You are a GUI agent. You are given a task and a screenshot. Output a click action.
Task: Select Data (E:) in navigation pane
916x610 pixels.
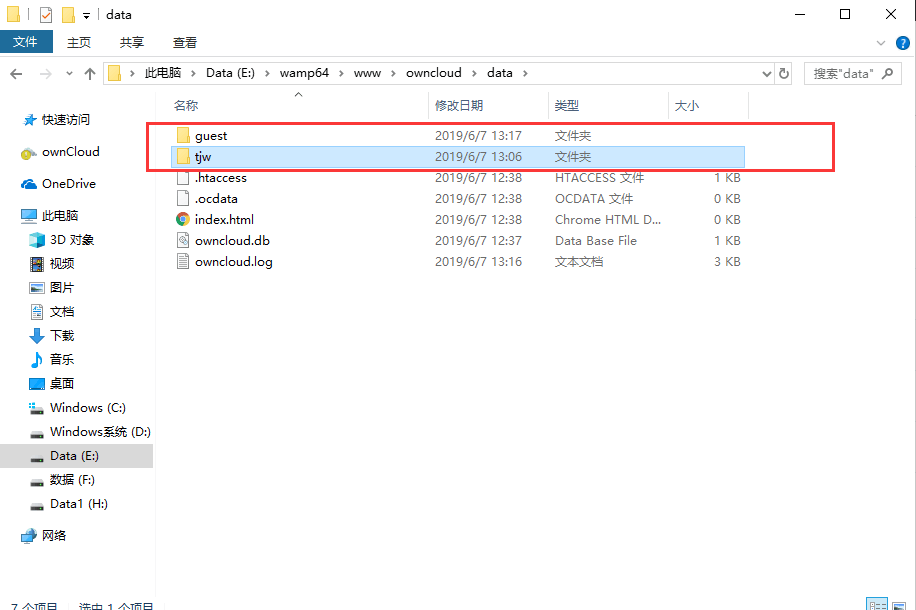tap(77, 456)
